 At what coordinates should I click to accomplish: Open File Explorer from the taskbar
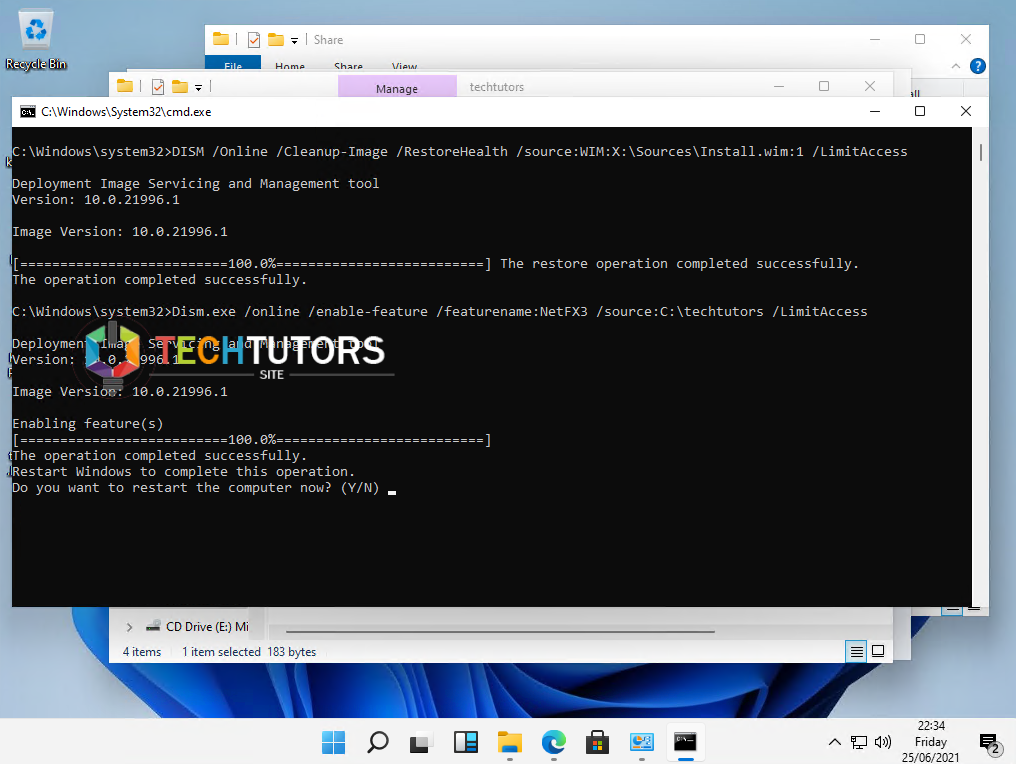(x=509, y=742)
